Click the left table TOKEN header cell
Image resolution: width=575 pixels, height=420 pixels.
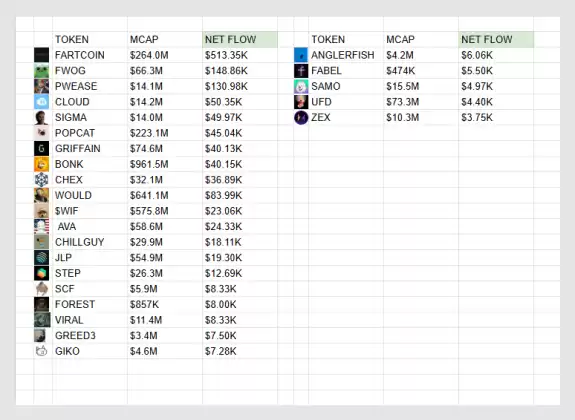point(90,40)
